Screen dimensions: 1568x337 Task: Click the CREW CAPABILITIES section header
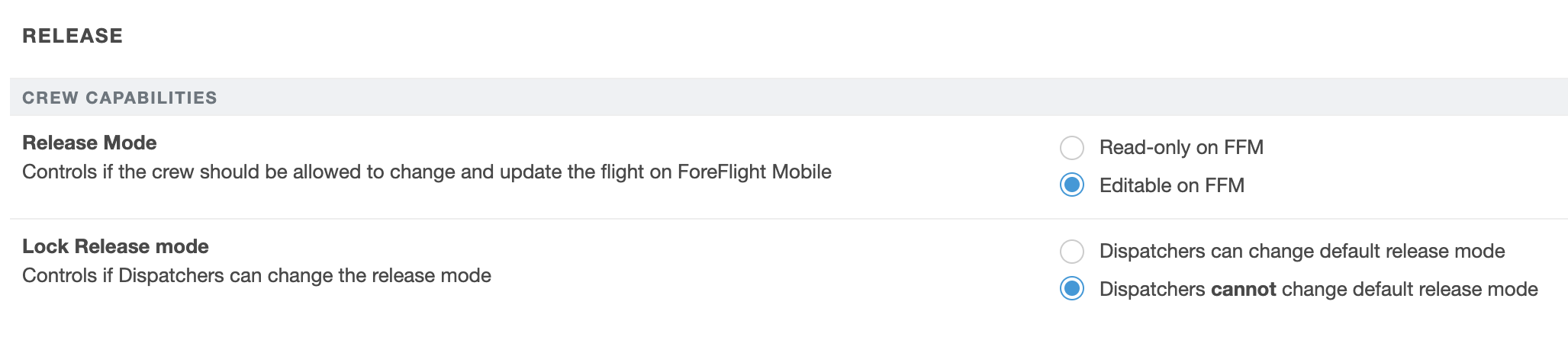click(120, 98)
